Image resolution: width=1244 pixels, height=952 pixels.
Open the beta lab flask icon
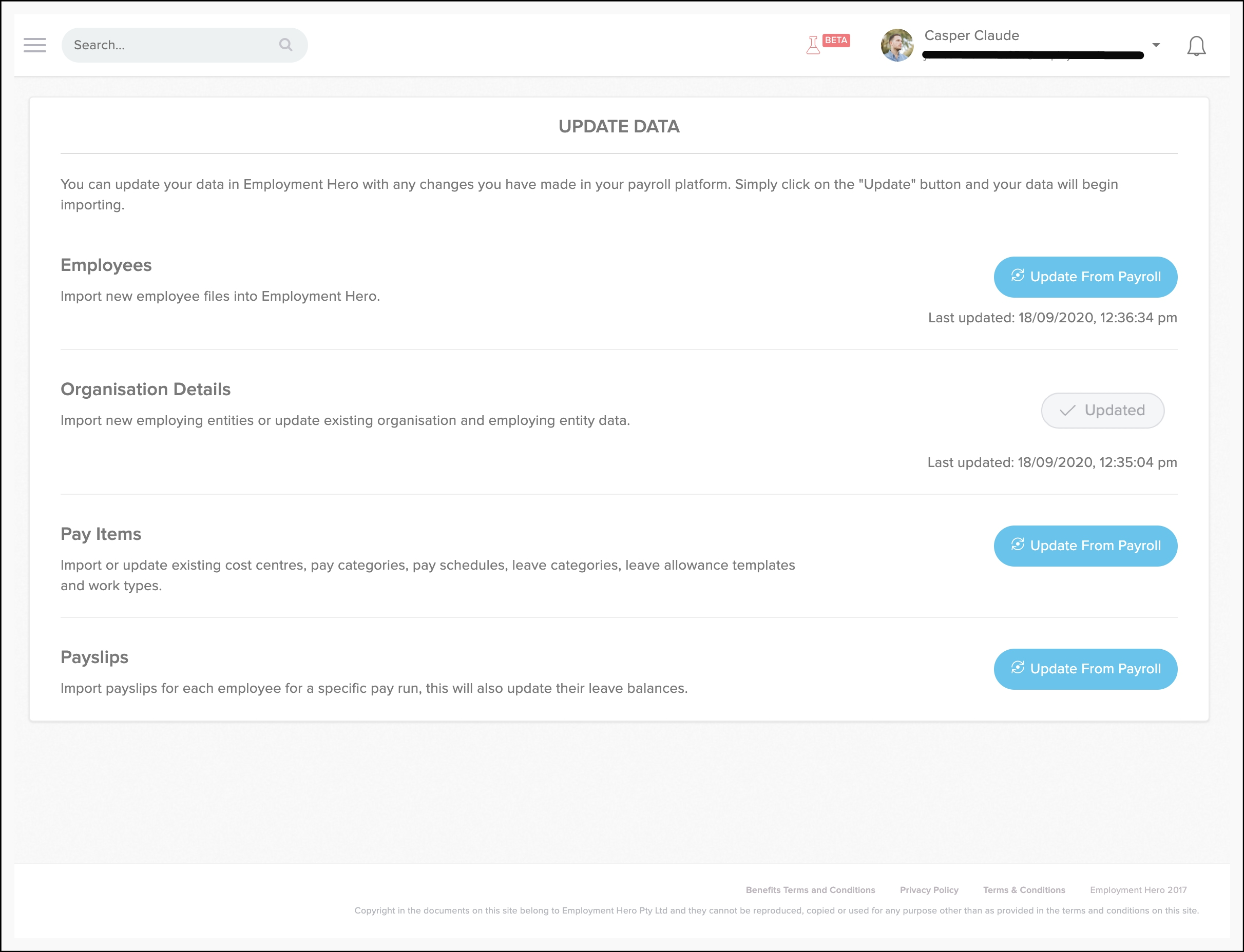[813, 45]
